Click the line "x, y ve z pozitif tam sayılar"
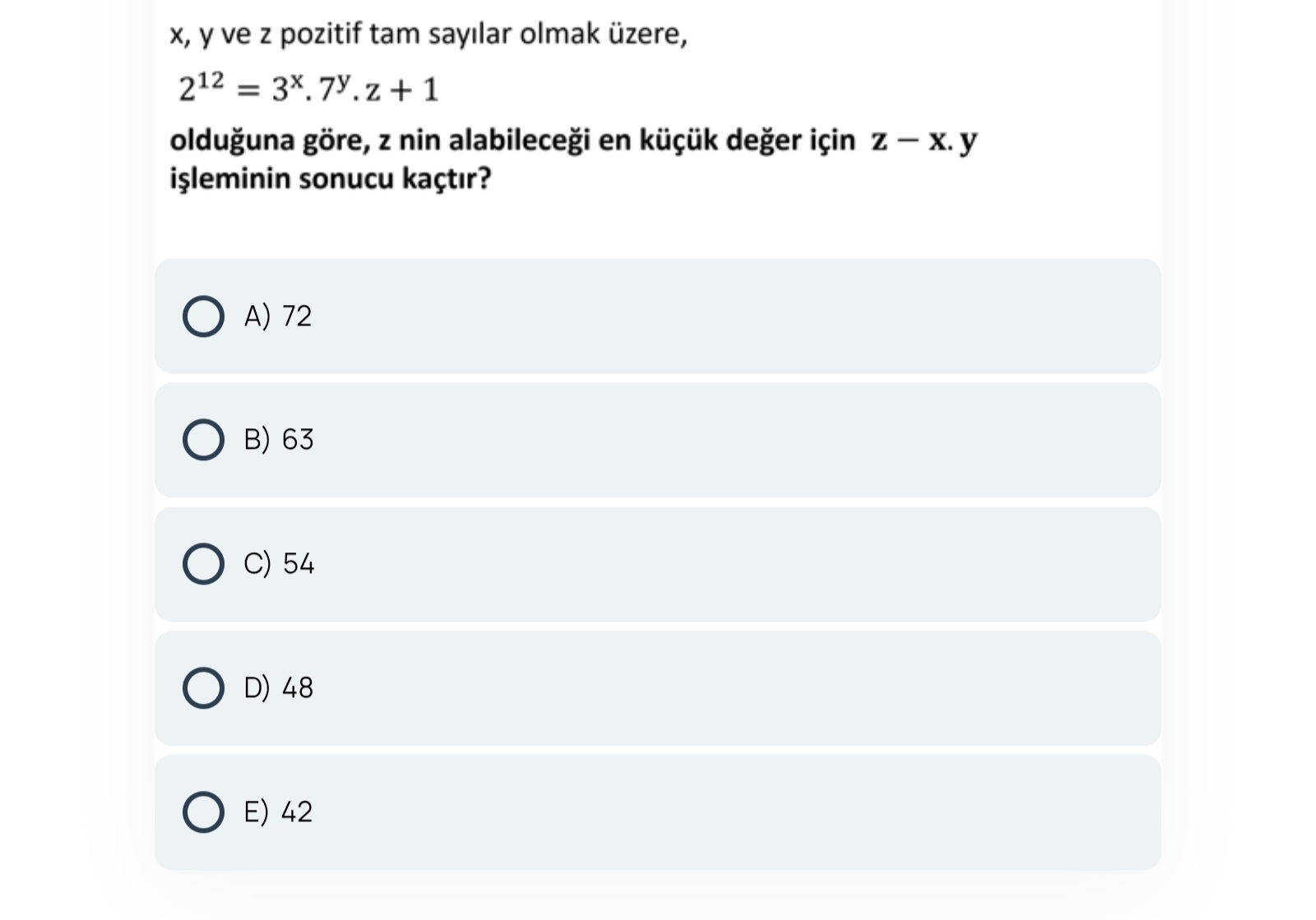This screenshot has height=920, width=1316. point(428,35)
